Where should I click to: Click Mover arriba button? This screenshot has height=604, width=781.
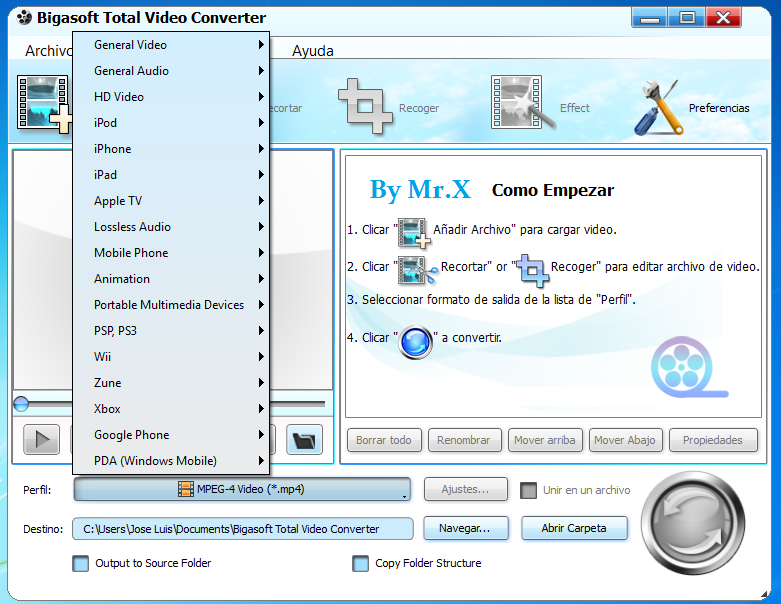pyautogui.click(x=545, y=440)
